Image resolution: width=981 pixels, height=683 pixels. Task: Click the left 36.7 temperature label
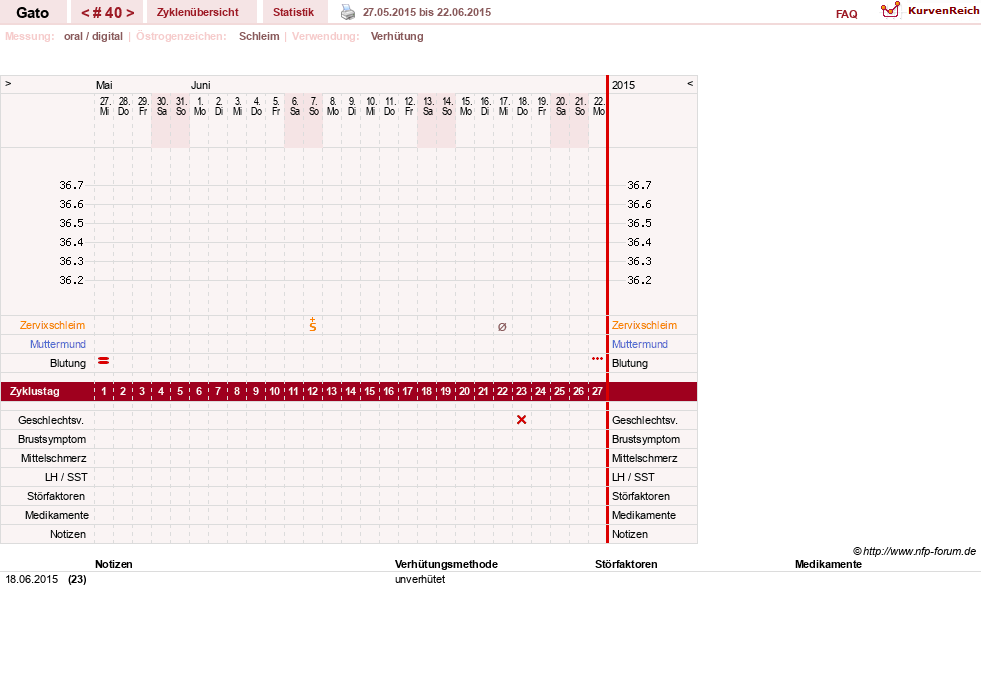71,185
